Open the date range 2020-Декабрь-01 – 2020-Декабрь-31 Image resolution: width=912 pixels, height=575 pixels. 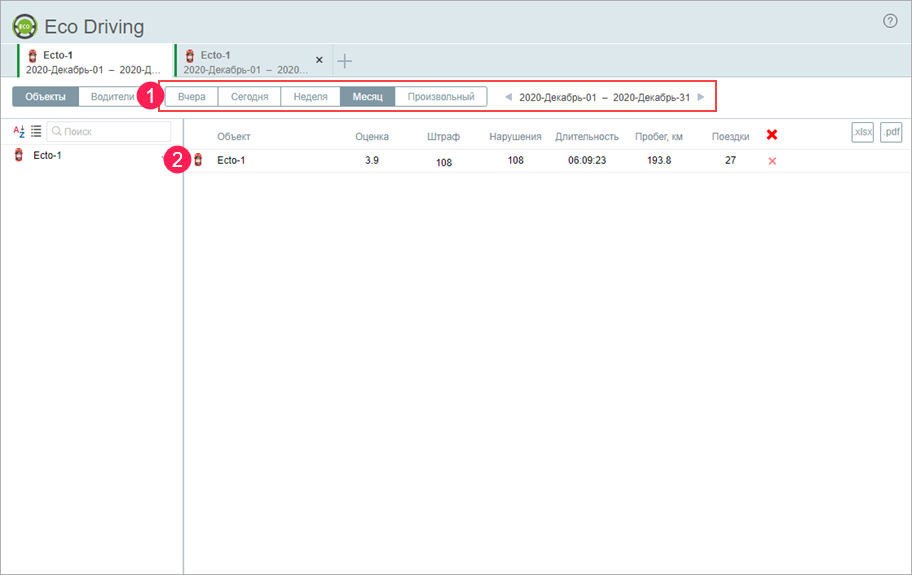(604, 97)
